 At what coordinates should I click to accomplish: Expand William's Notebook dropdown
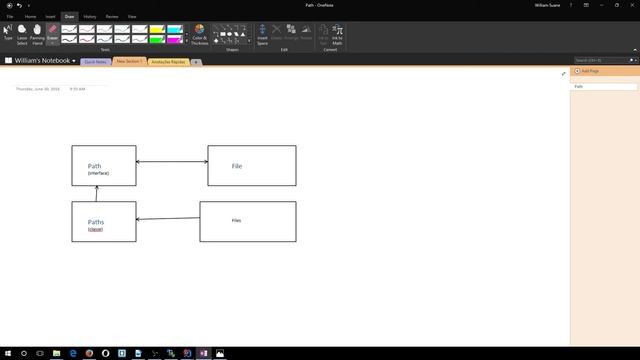(x=74, y=61)
